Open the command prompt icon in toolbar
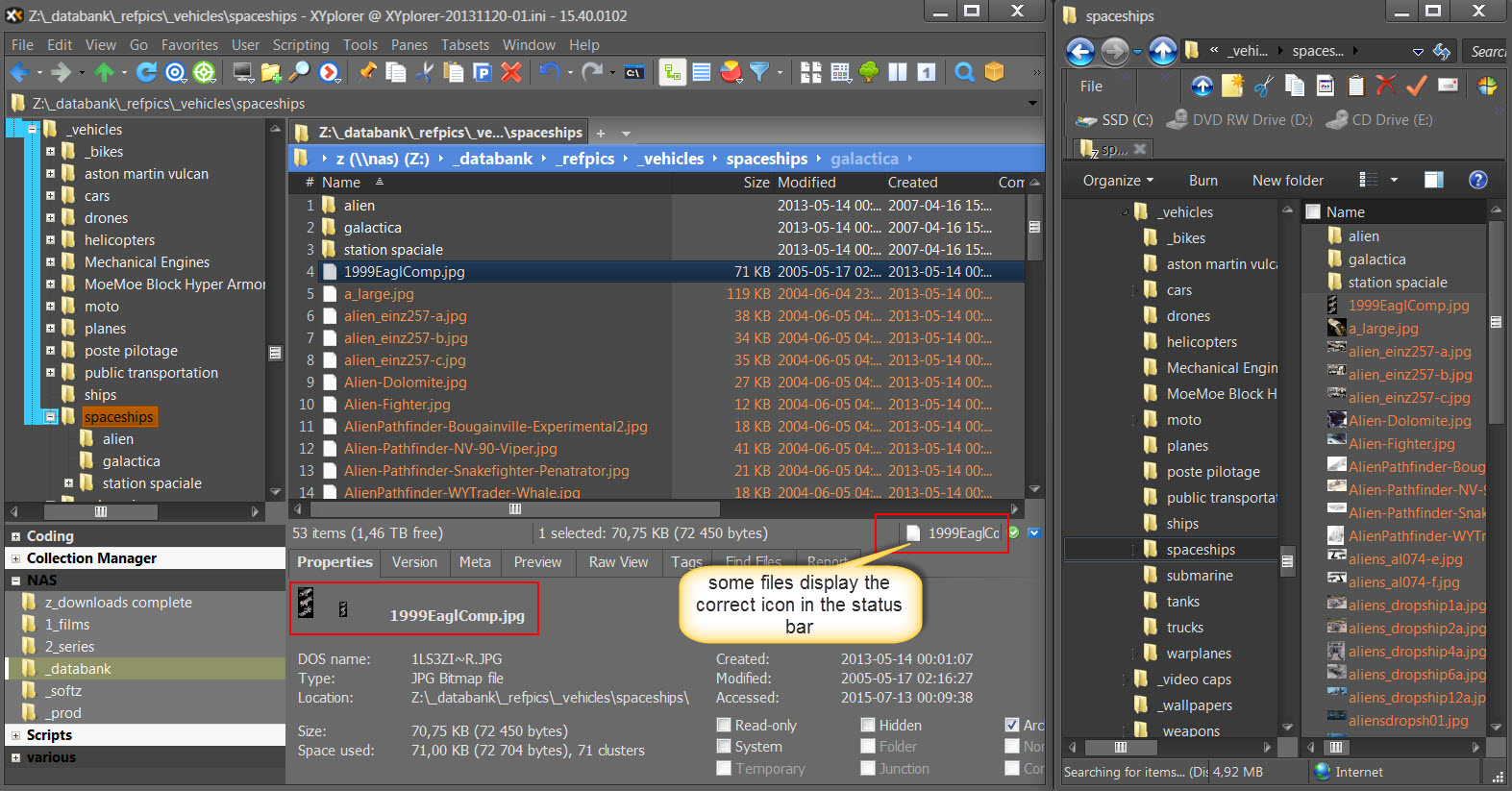Image resolution: width=1512 pixels, height=791 pixels. tap(633, 72)
